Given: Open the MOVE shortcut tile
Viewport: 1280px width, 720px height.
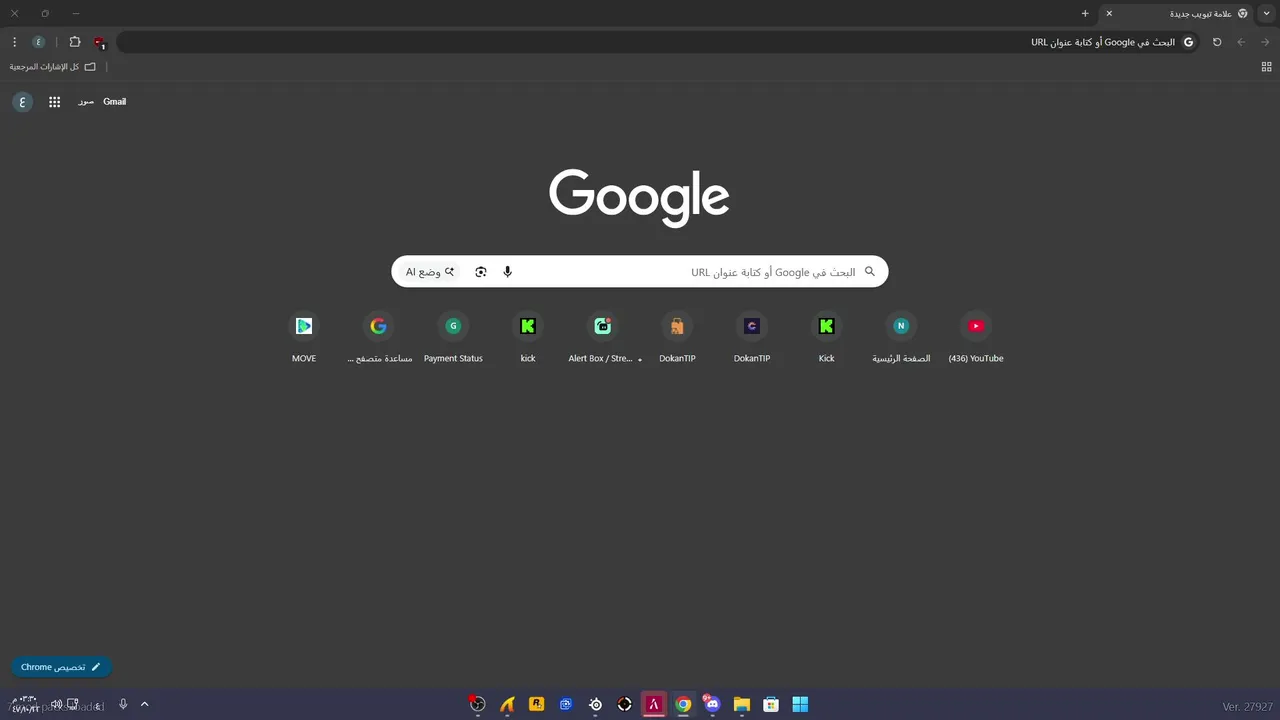Looking at the screenshot, I should (304, 338).
